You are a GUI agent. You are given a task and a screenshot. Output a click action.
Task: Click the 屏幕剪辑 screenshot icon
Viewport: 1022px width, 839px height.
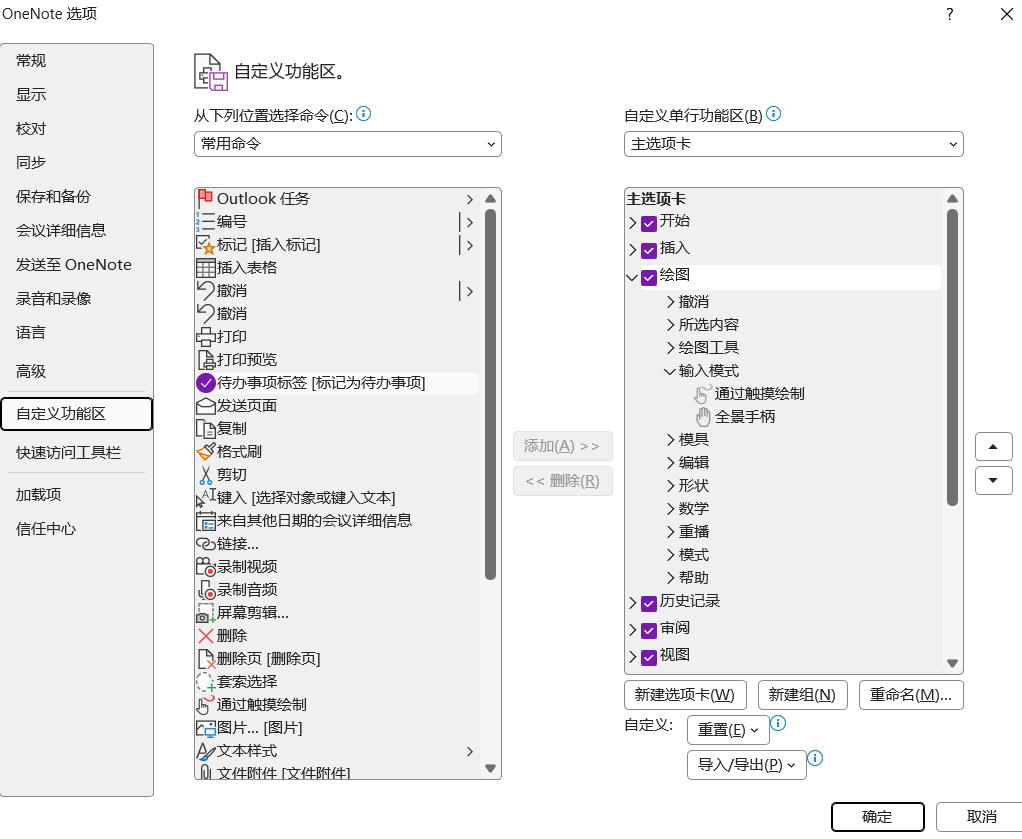coord(205,613)
